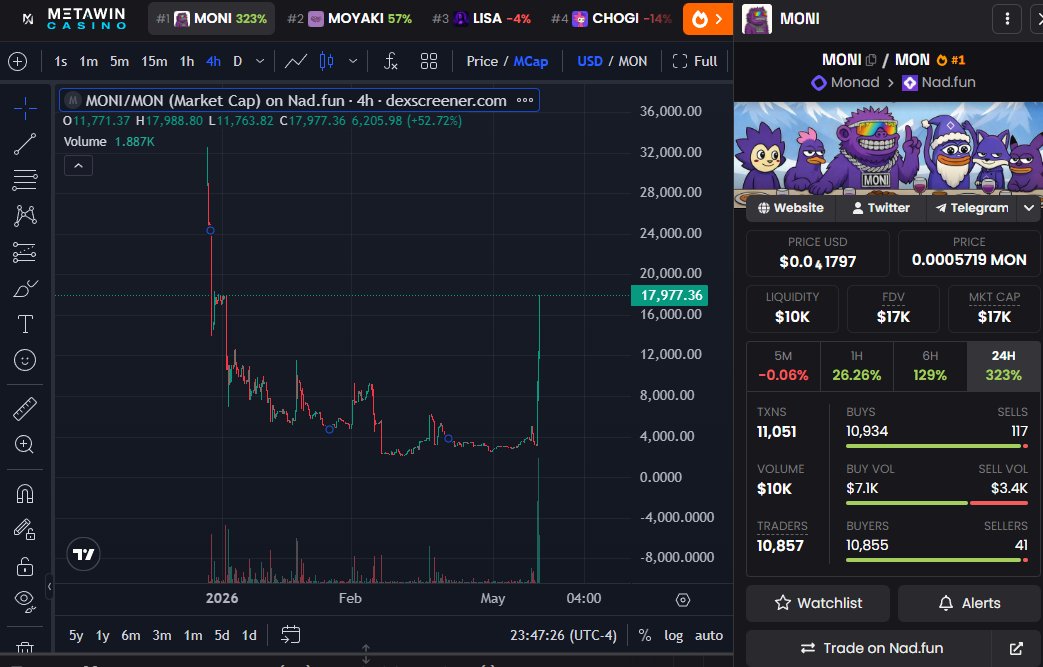This screenshot has height=667, width=1043.
Task: Select the ruler measure tool
Action: coord(25,409)
